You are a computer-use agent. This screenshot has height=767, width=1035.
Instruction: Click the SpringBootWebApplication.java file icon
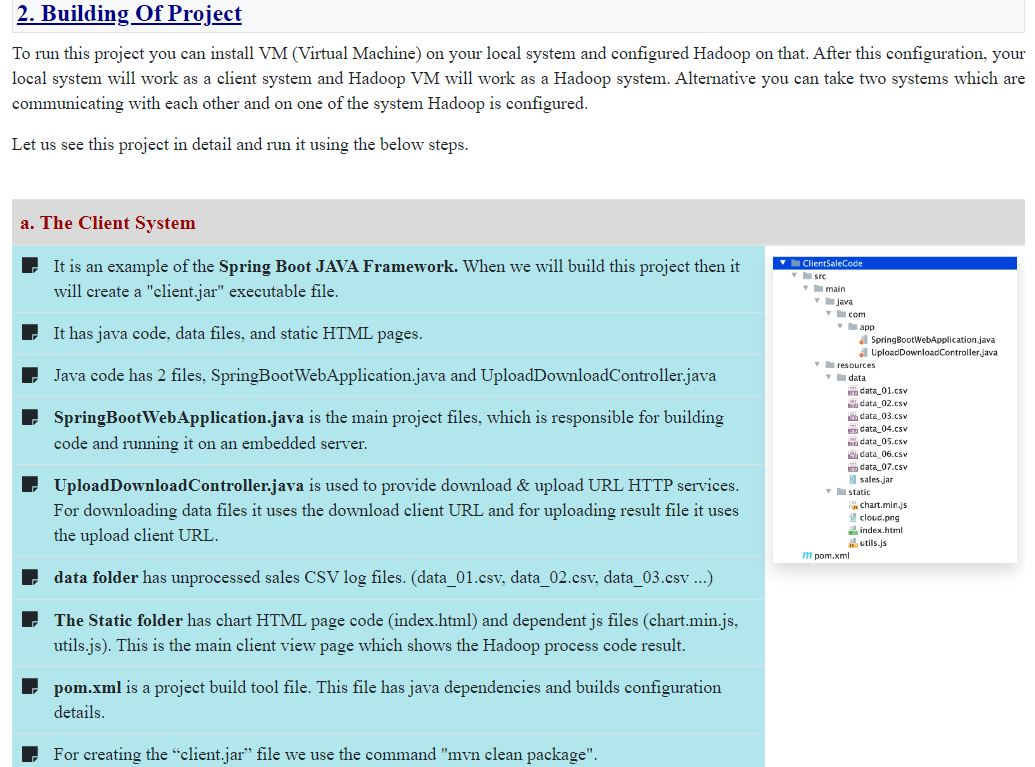pyautogui.click(x=863, y=340)
